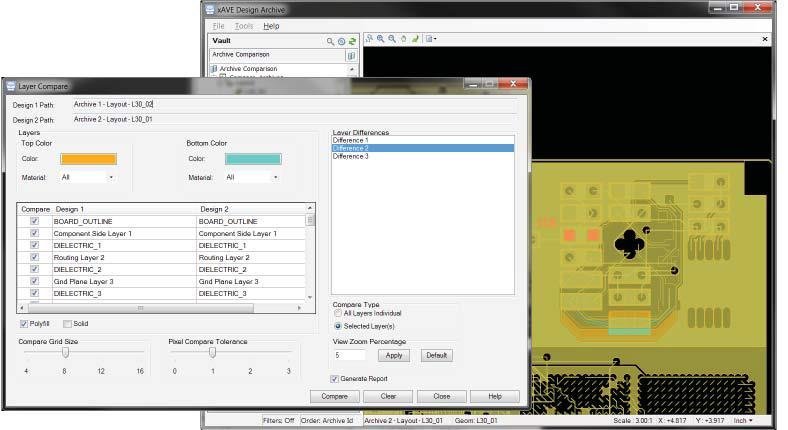
Task: Click the Vault tree scroll-up arrow
Action: click(352, 69)
